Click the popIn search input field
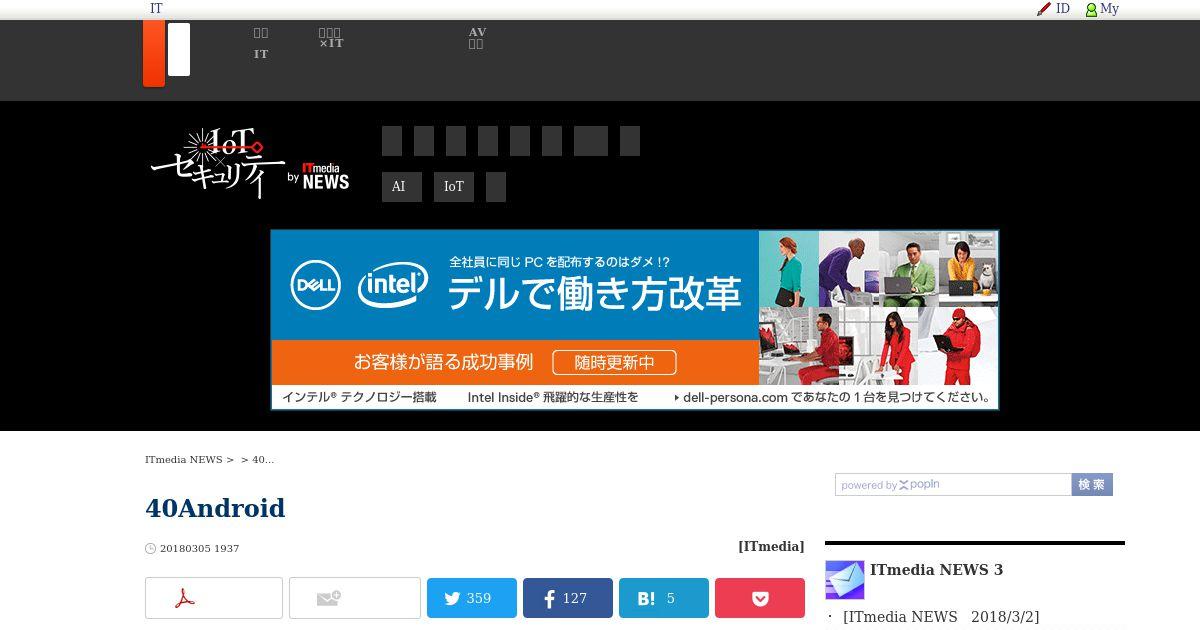The width and height of the screenshot is (1200, 630). pos(953,485)
